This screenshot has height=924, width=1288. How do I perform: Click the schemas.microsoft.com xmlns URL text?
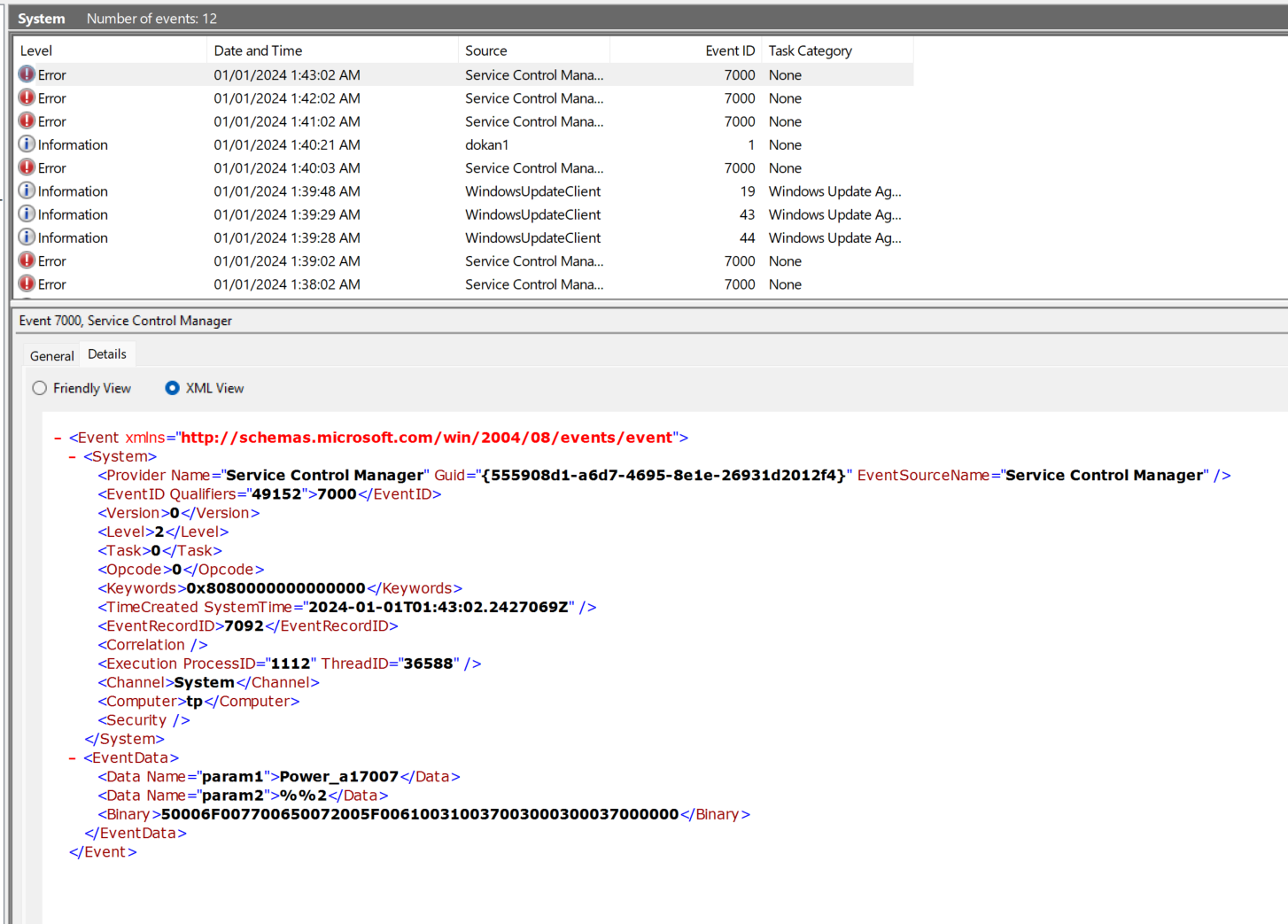426,438
